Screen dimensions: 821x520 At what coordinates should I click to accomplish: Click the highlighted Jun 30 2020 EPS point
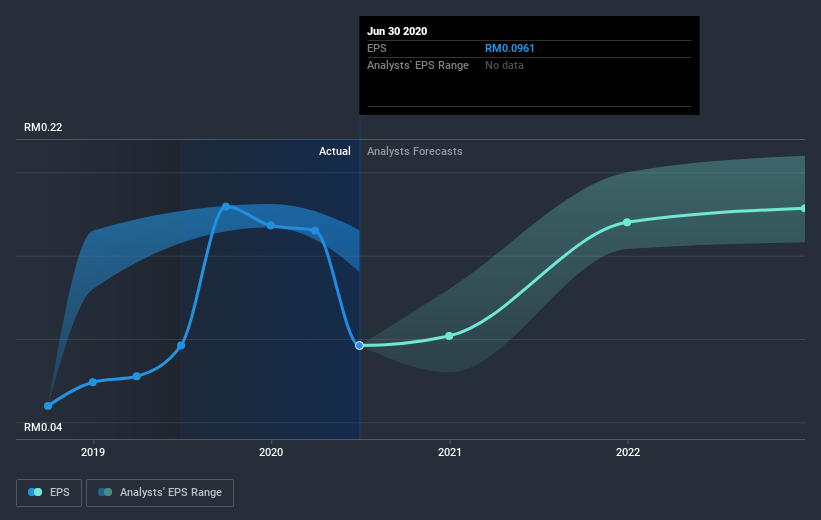pos(359,345)
